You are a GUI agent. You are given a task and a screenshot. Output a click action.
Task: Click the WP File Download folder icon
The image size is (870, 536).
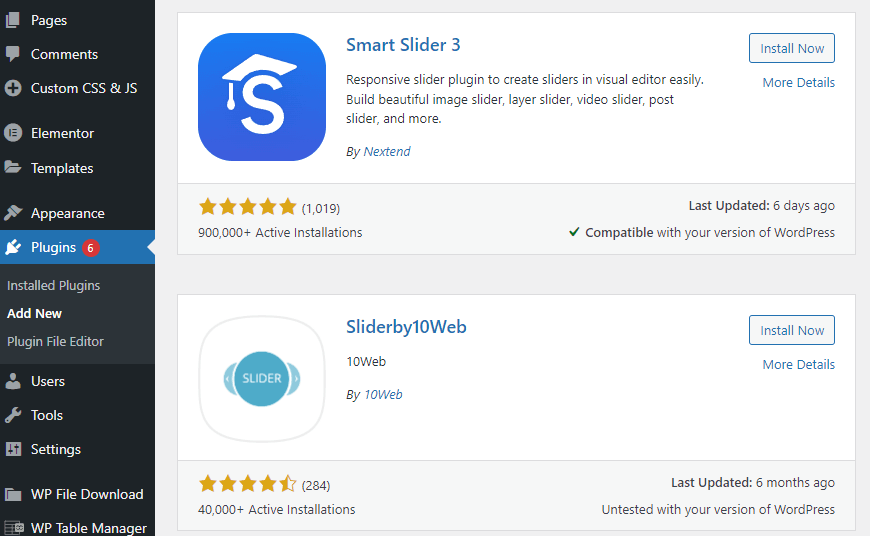click(x=13, y=494)
